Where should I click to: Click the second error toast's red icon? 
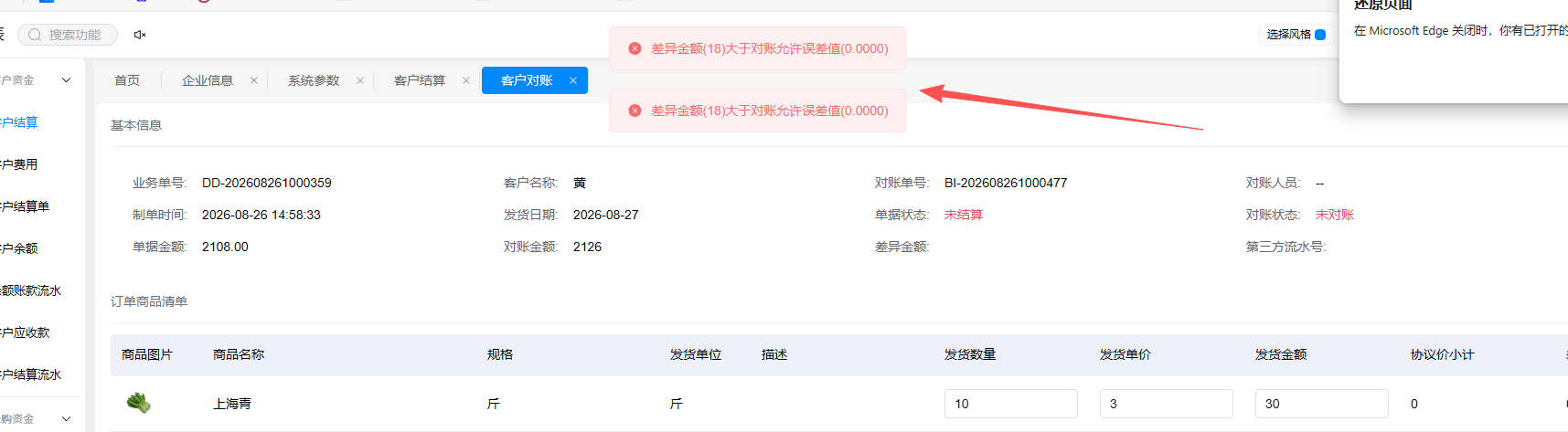(635, 111)
